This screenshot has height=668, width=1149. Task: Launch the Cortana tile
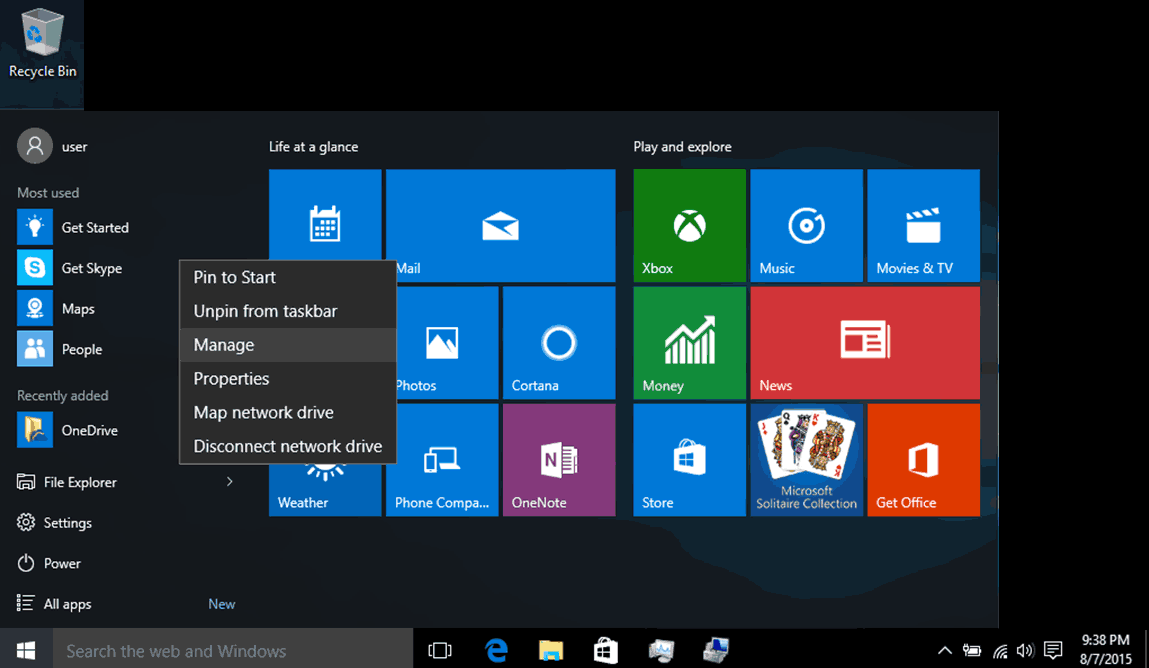[x=559, y=343]
